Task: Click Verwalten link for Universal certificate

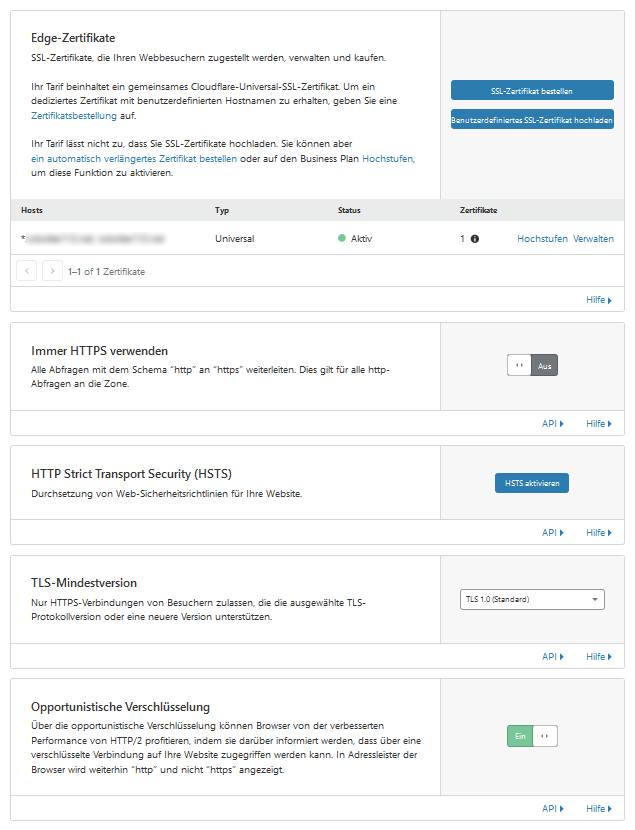Action: point(593,239)
